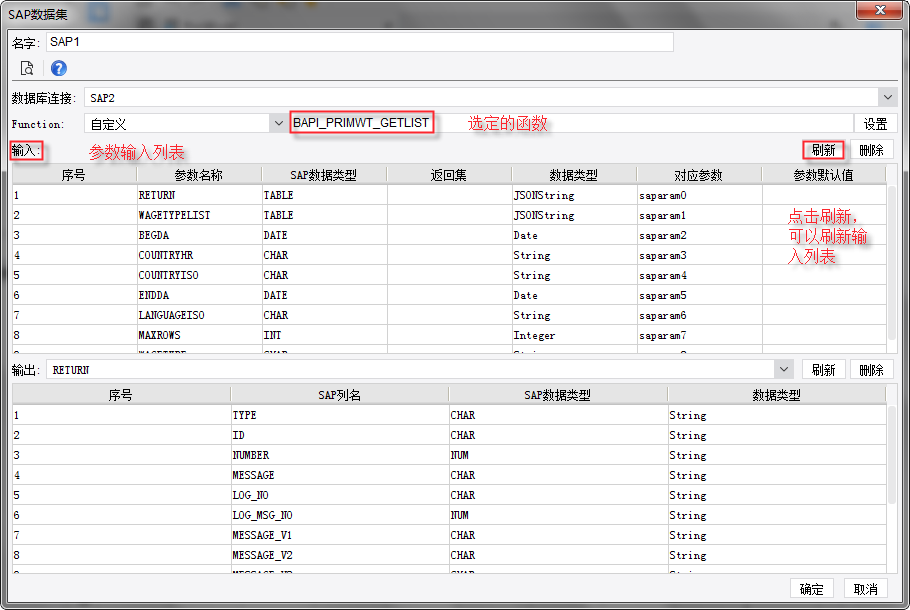Click the 参数默认值 column header

coord(824,175)
